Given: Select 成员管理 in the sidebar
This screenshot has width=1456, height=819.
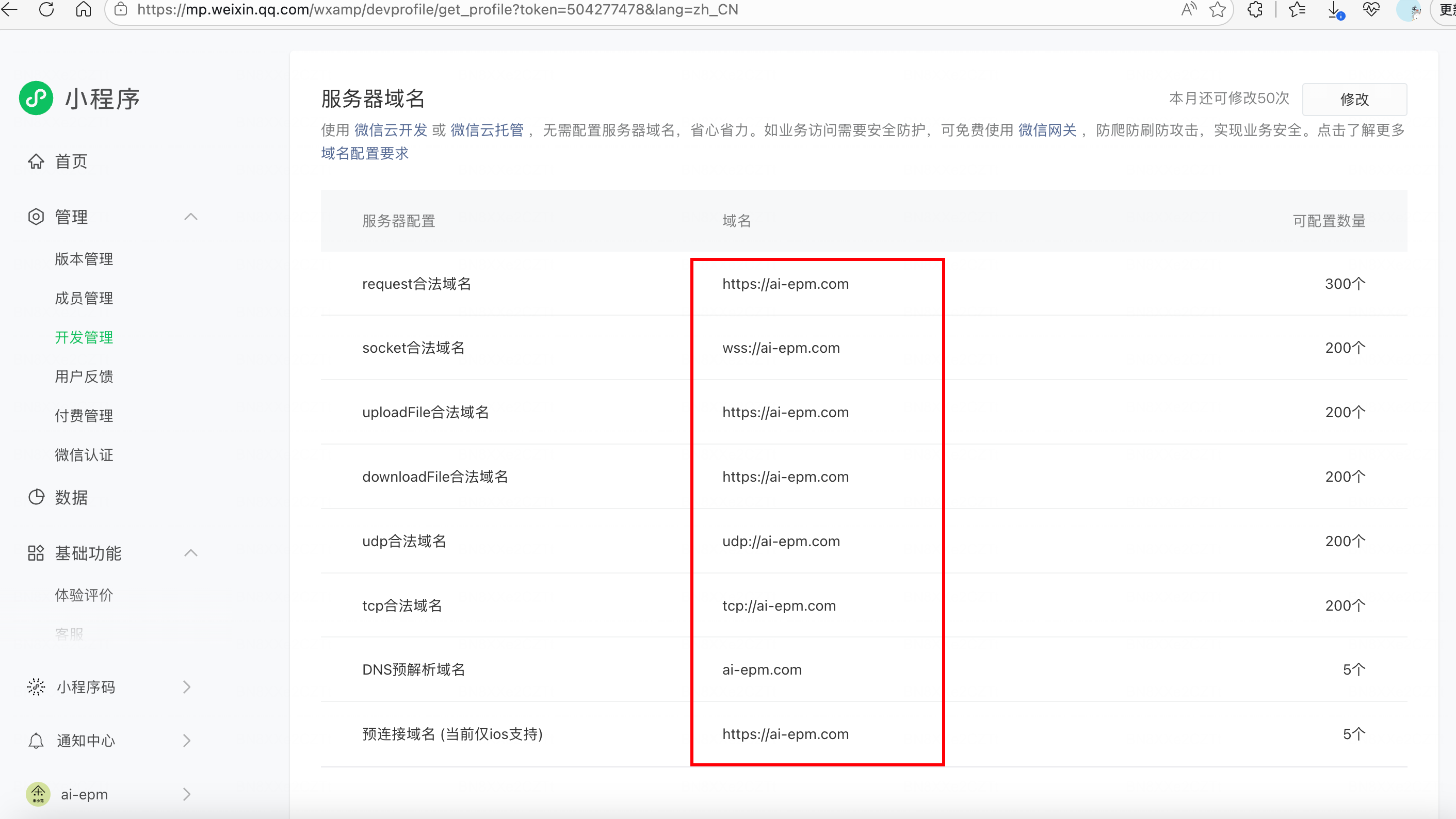Looking at the screenshot, I should click(84, 298).
